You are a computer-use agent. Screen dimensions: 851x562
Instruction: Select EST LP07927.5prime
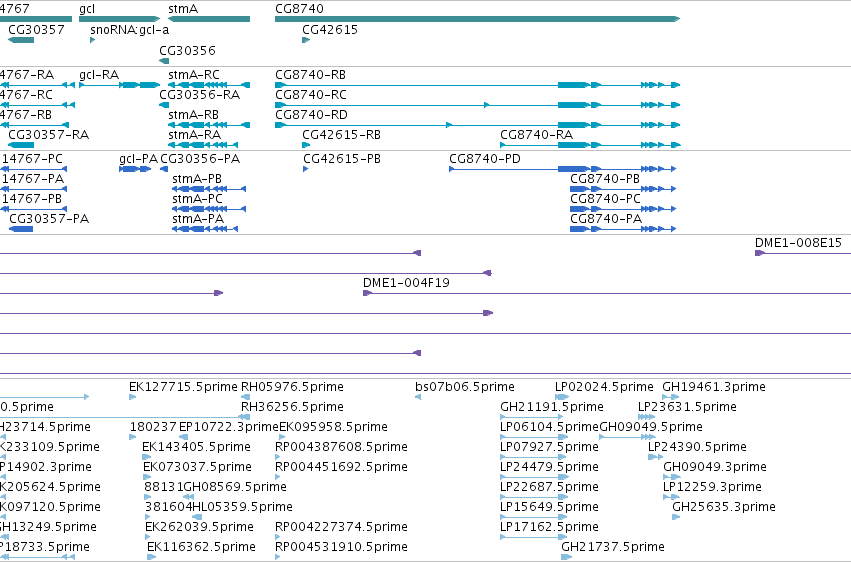click(534, 457)
